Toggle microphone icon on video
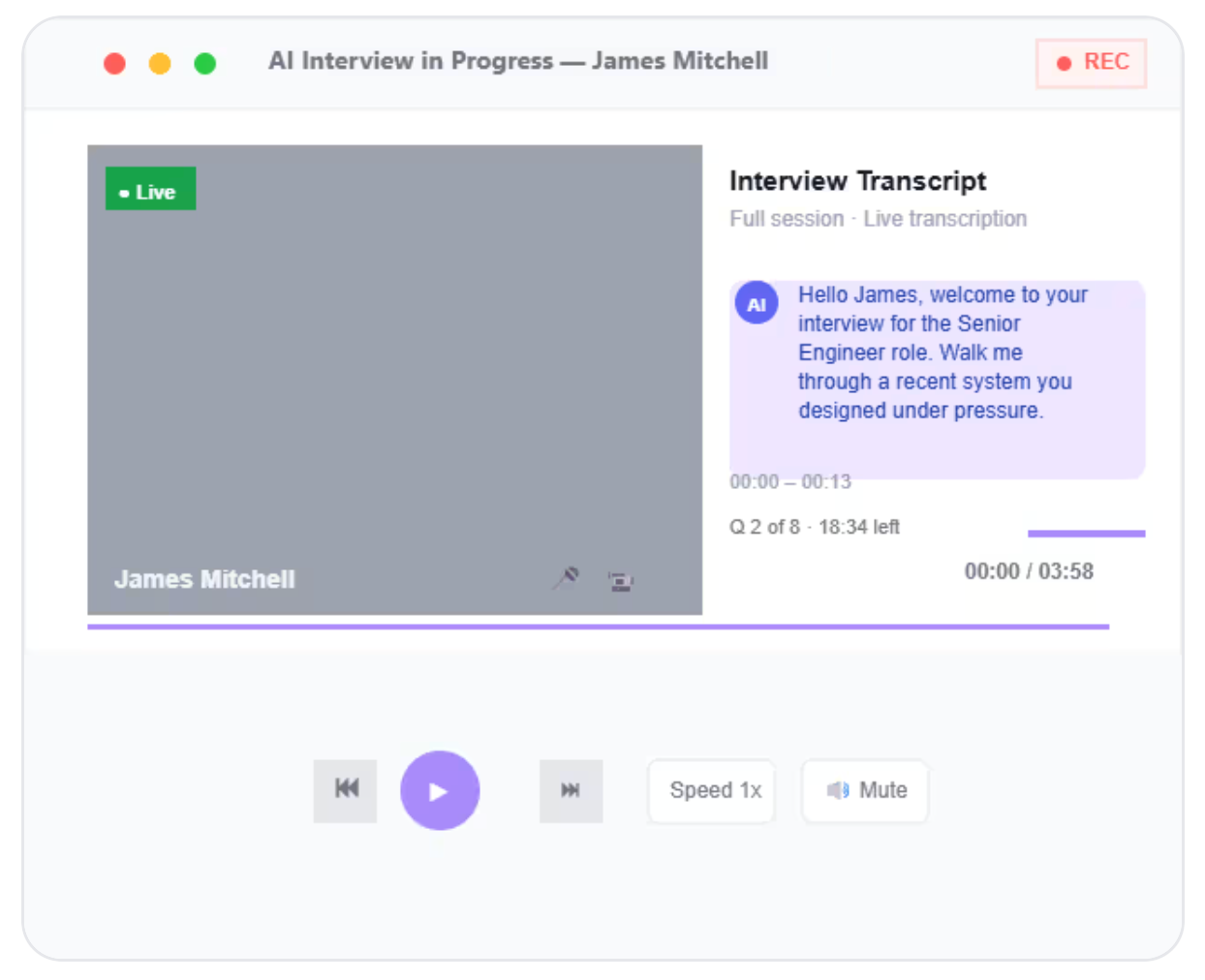Image resolution: width=1205 pixels, height=980 pixels. 567,579
